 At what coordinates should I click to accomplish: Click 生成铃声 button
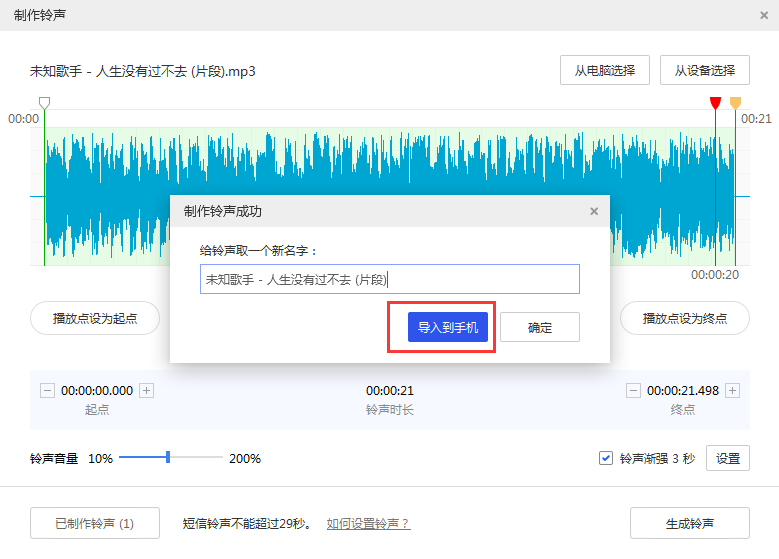[690, 523]
